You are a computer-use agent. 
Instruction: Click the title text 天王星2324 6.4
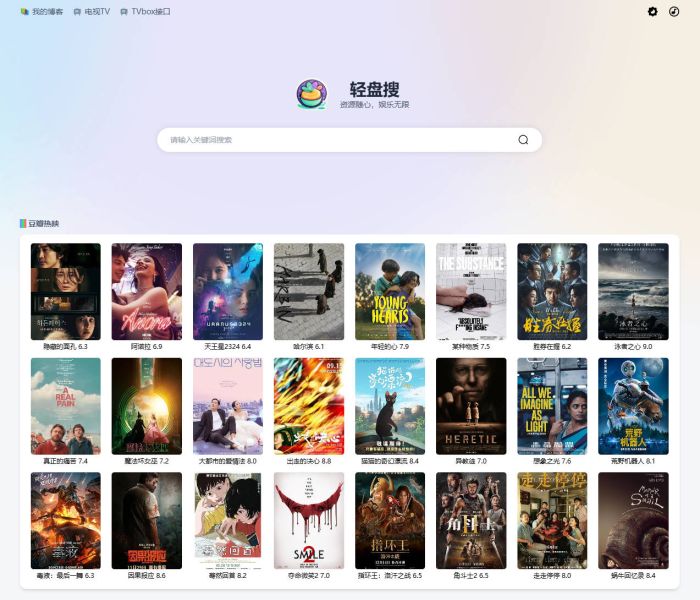pyautogui.click(x=228, y=346)
